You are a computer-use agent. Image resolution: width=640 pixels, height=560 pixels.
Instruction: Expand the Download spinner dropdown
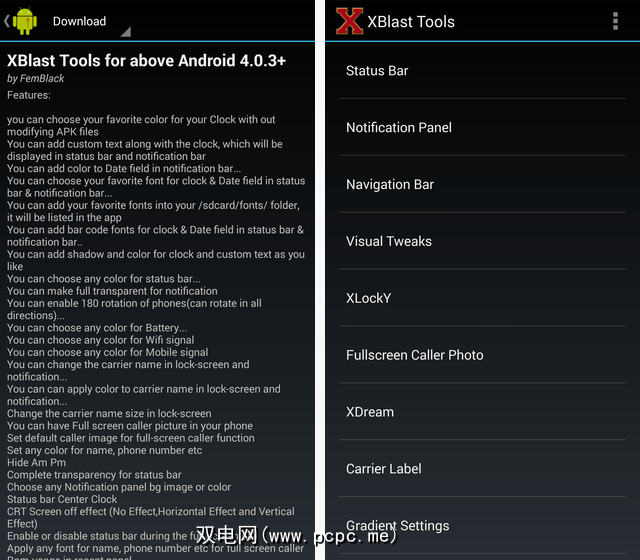91,21
